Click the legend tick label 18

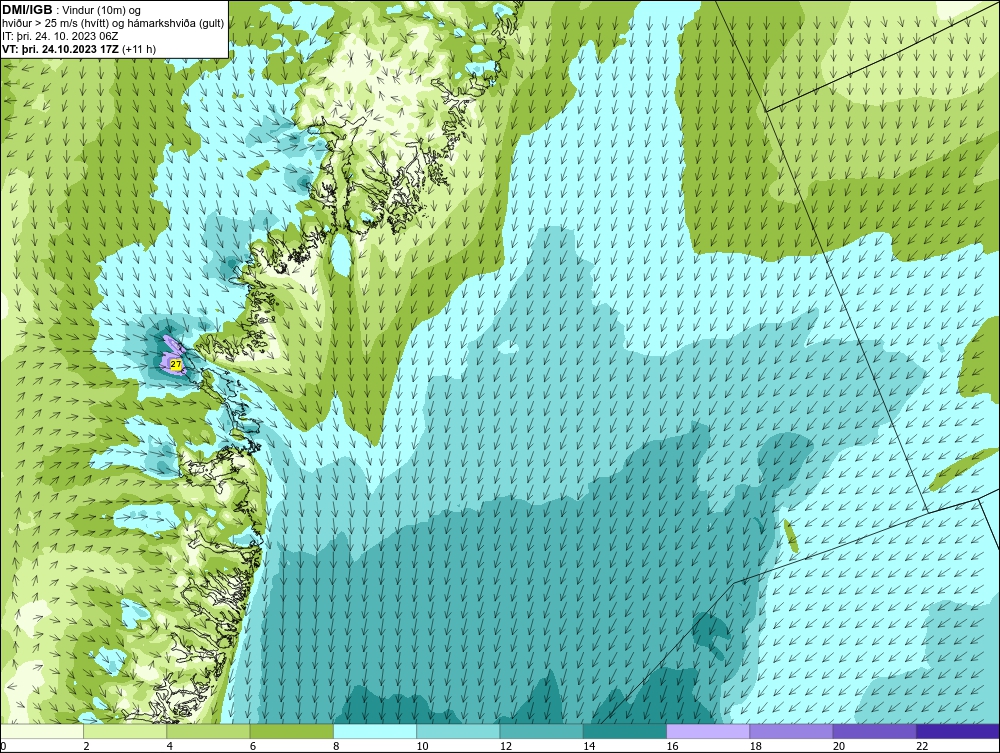tap(755, 747)
